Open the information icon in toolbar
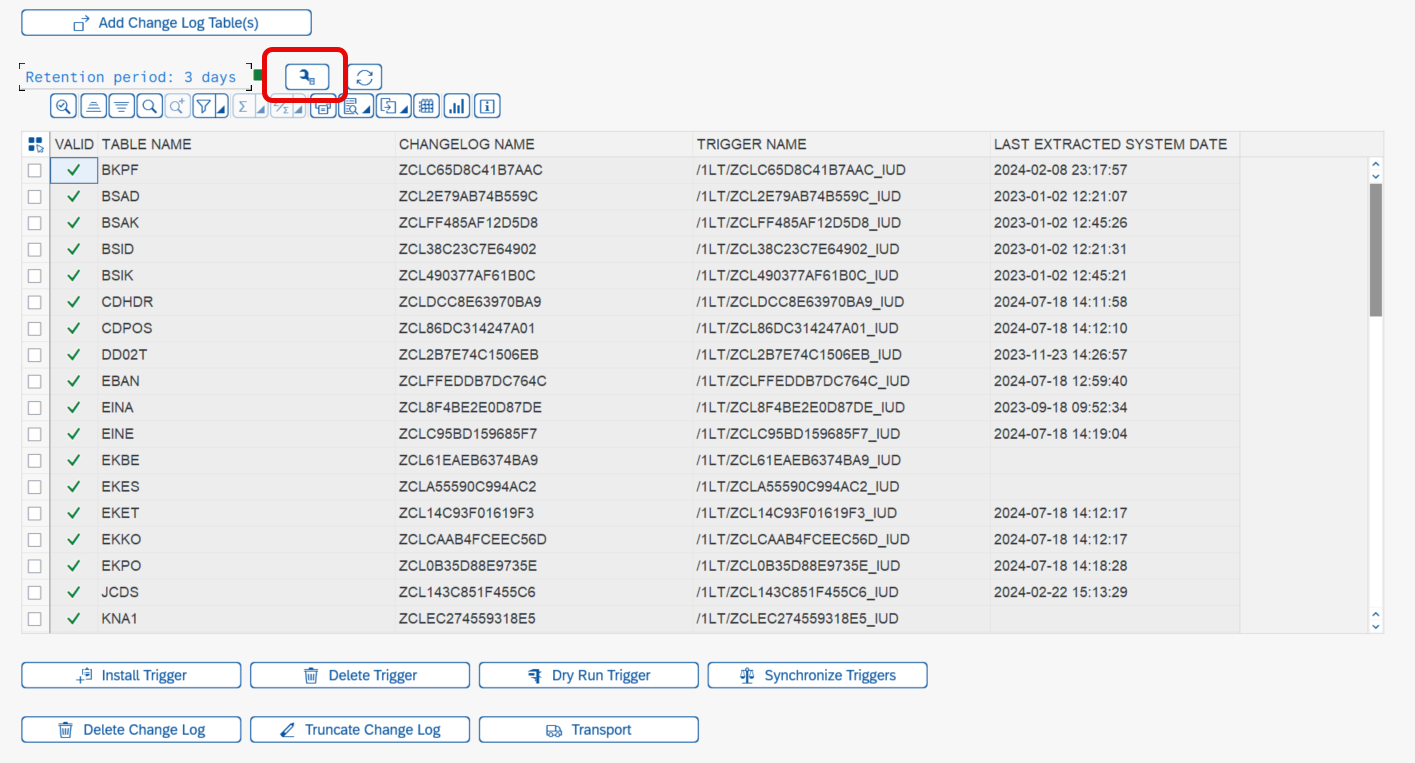 pos(487,106)
